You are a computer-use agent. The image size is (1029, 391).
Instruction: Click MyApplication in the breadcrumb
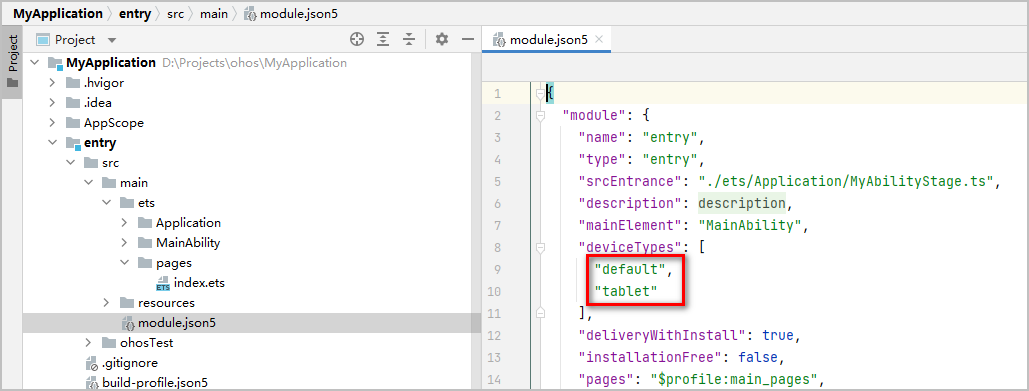point(58,13)
